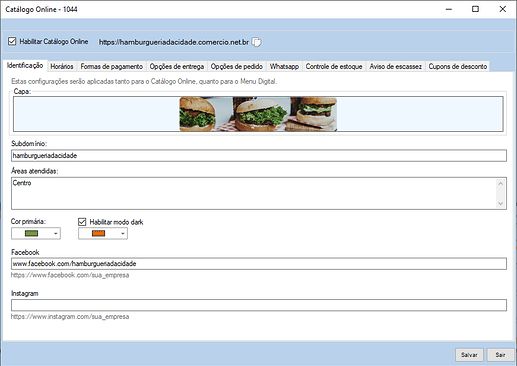Maximize the Catálogo Online window
This screenshot has height=366, width=517.
click(x=475, y=9)
